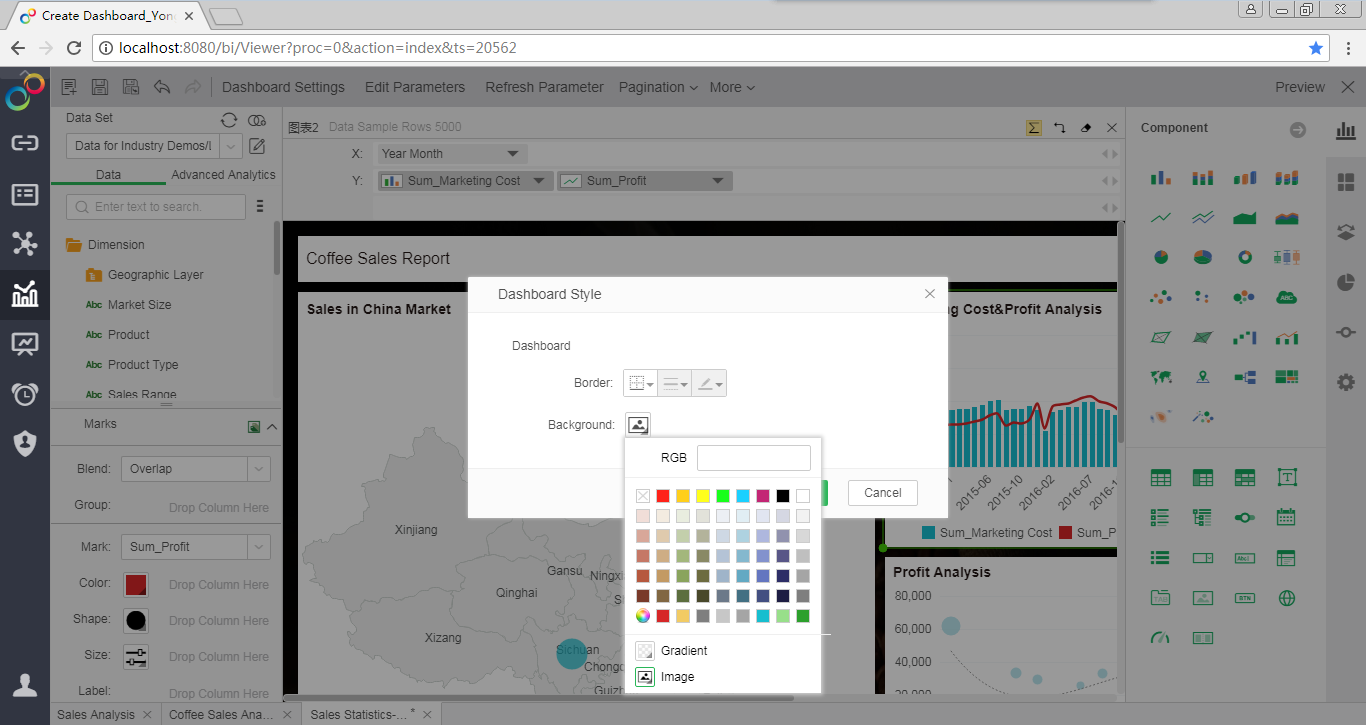Viewport: 1366px width, 725px height.
Task: Collapse the Marks panel chevron
Action: pyautogui.click(x=272, y=427)
